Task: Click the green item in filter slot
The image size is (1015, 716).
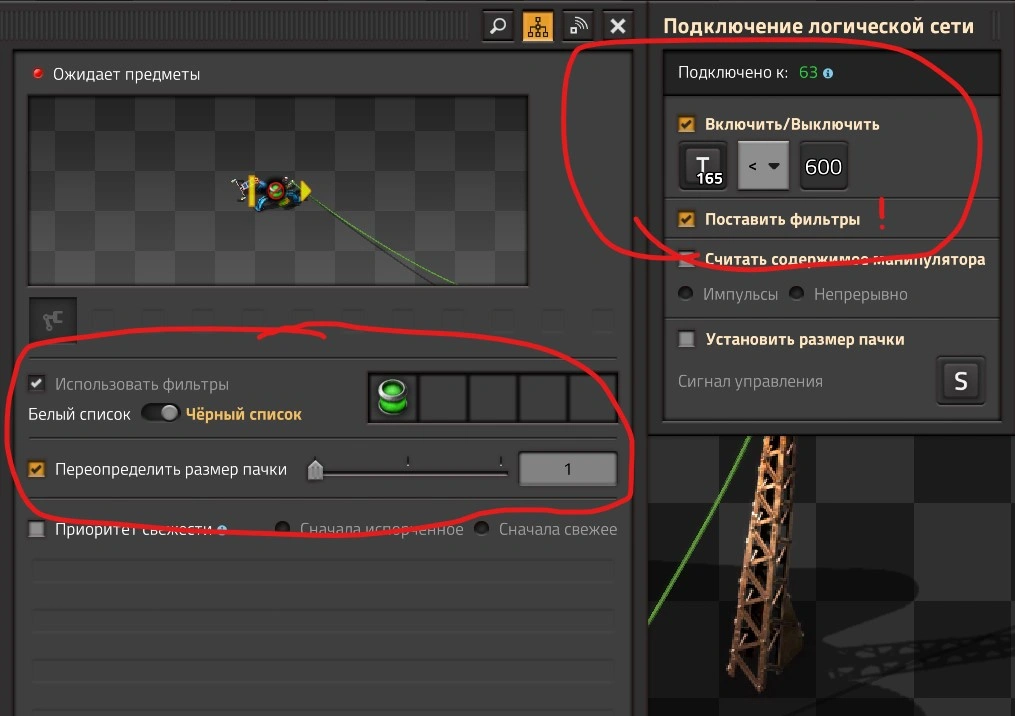Action: click(394, 398)
